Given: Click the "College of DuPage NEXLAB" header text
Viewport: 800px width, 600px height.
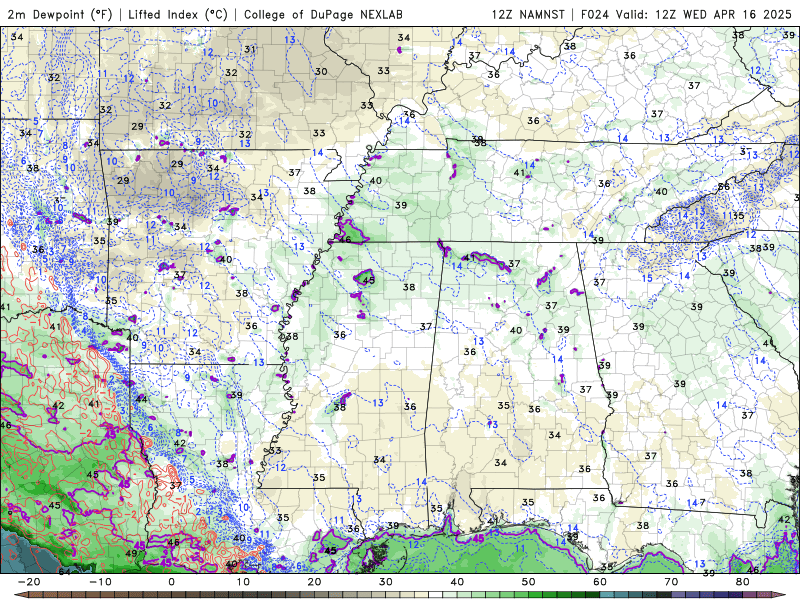Looking at the screenshot, I should click(x=323, y=14).
